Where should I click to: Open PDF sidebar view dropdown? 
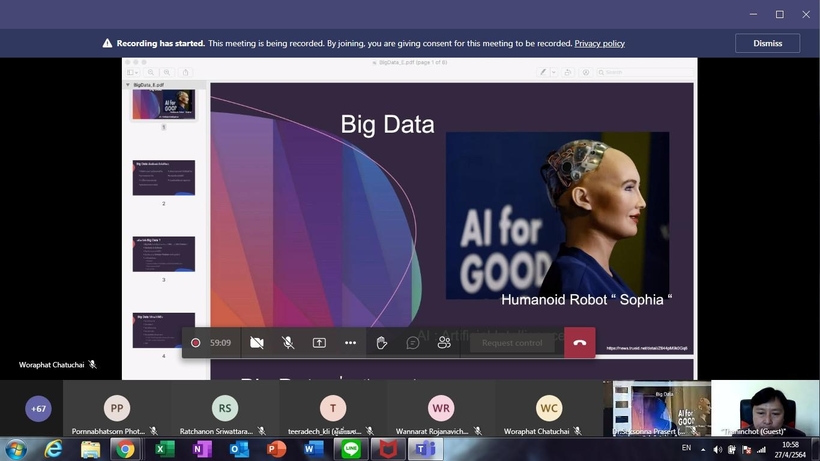click(x=133, y=73)
